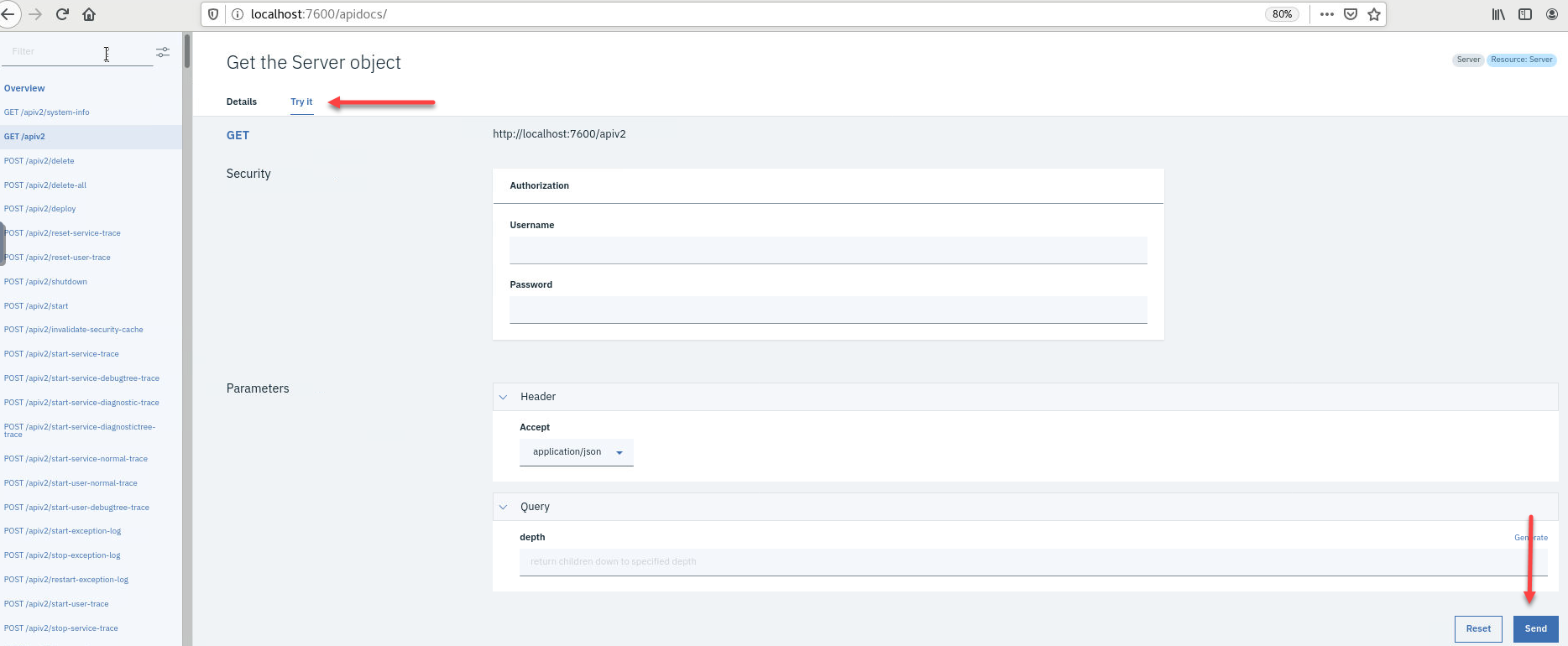Open the page actions ellipsis menu
Image resolution: width=1568 pixels, height=646 pixels.
coord(1327,14)
